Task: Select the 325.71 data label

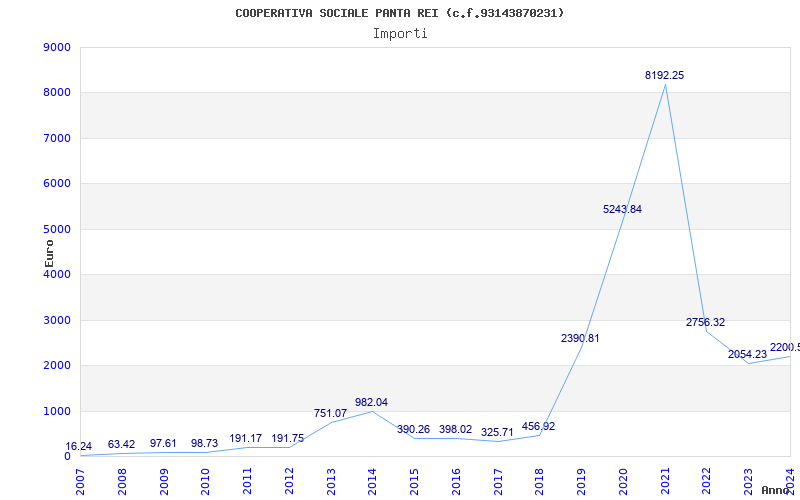Action: tap(497, 433)
